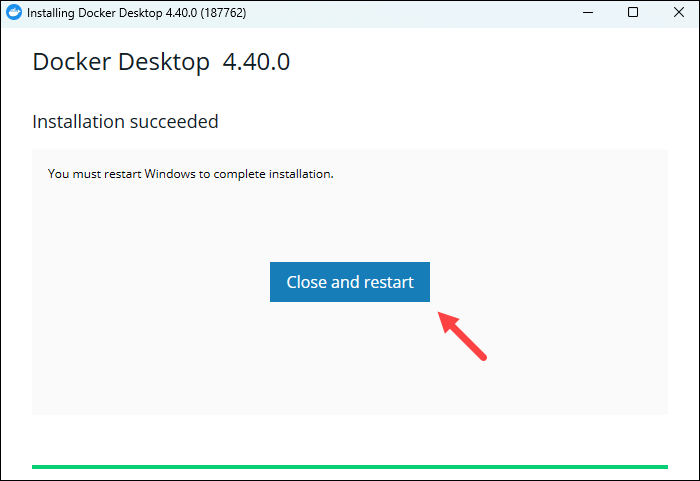Click the 'Docker Desktop 4.40.0' heading
Image resolution: width=700 pixels, height=481 pixels.
(x=161, y=62)
